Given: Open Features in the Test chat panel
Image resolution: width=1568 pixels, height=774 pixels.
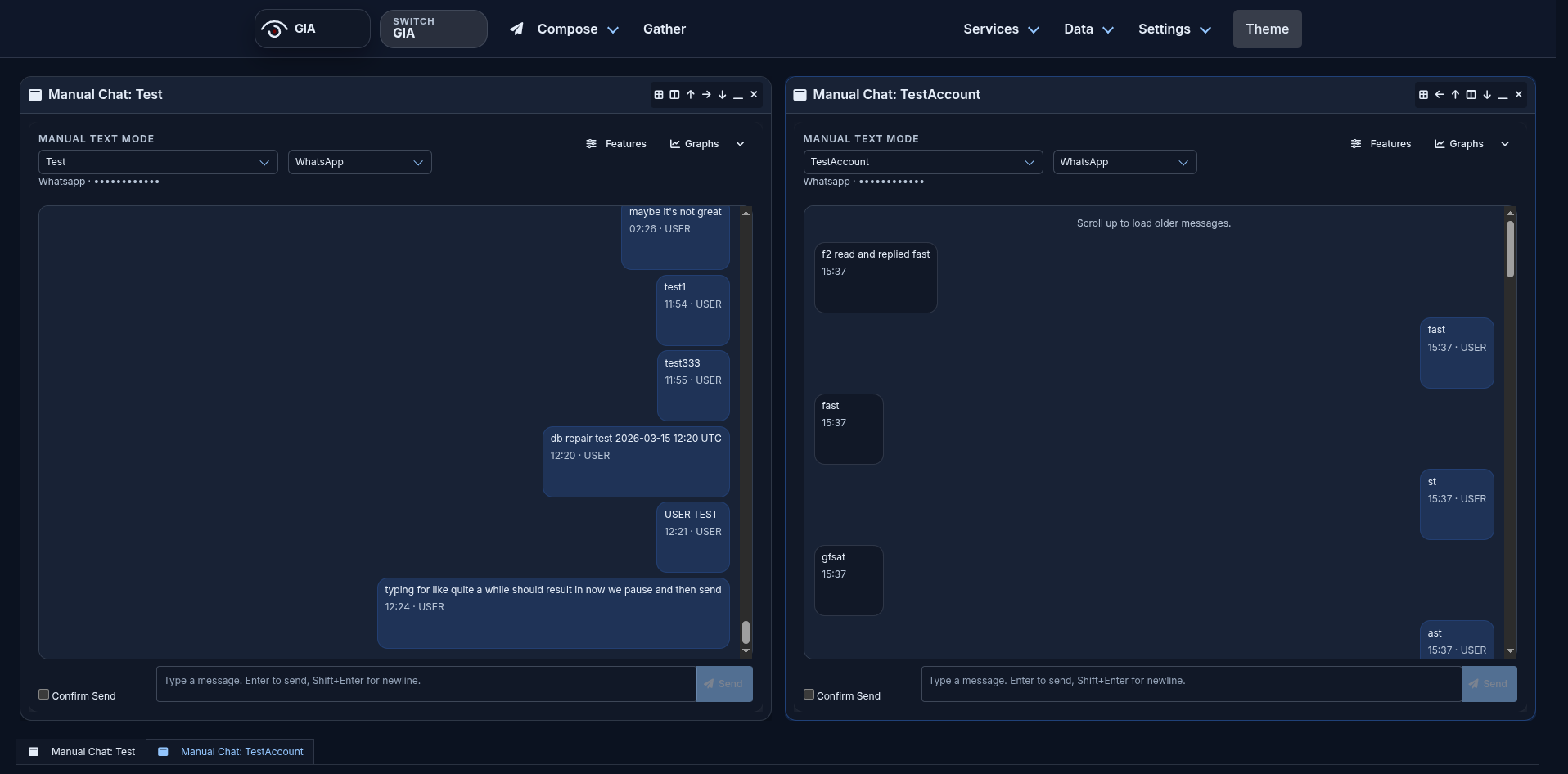Looking at the screenshot, I should point(616,144).
